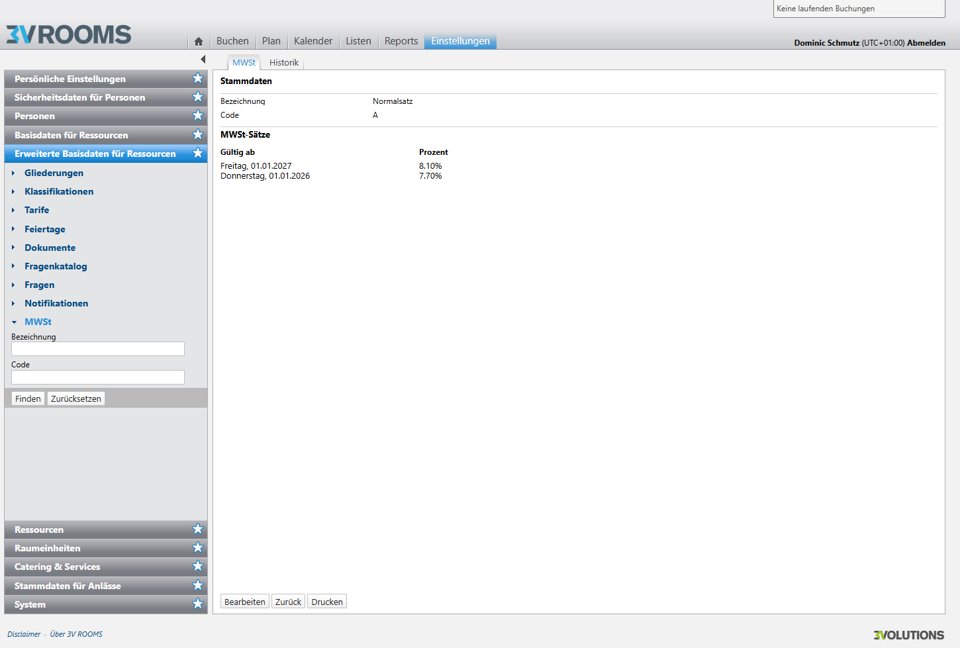Image resolution: width=960 pixels, height=648 pixels.
Task: Click star icon next to Personen
Action: pos(198,116)
